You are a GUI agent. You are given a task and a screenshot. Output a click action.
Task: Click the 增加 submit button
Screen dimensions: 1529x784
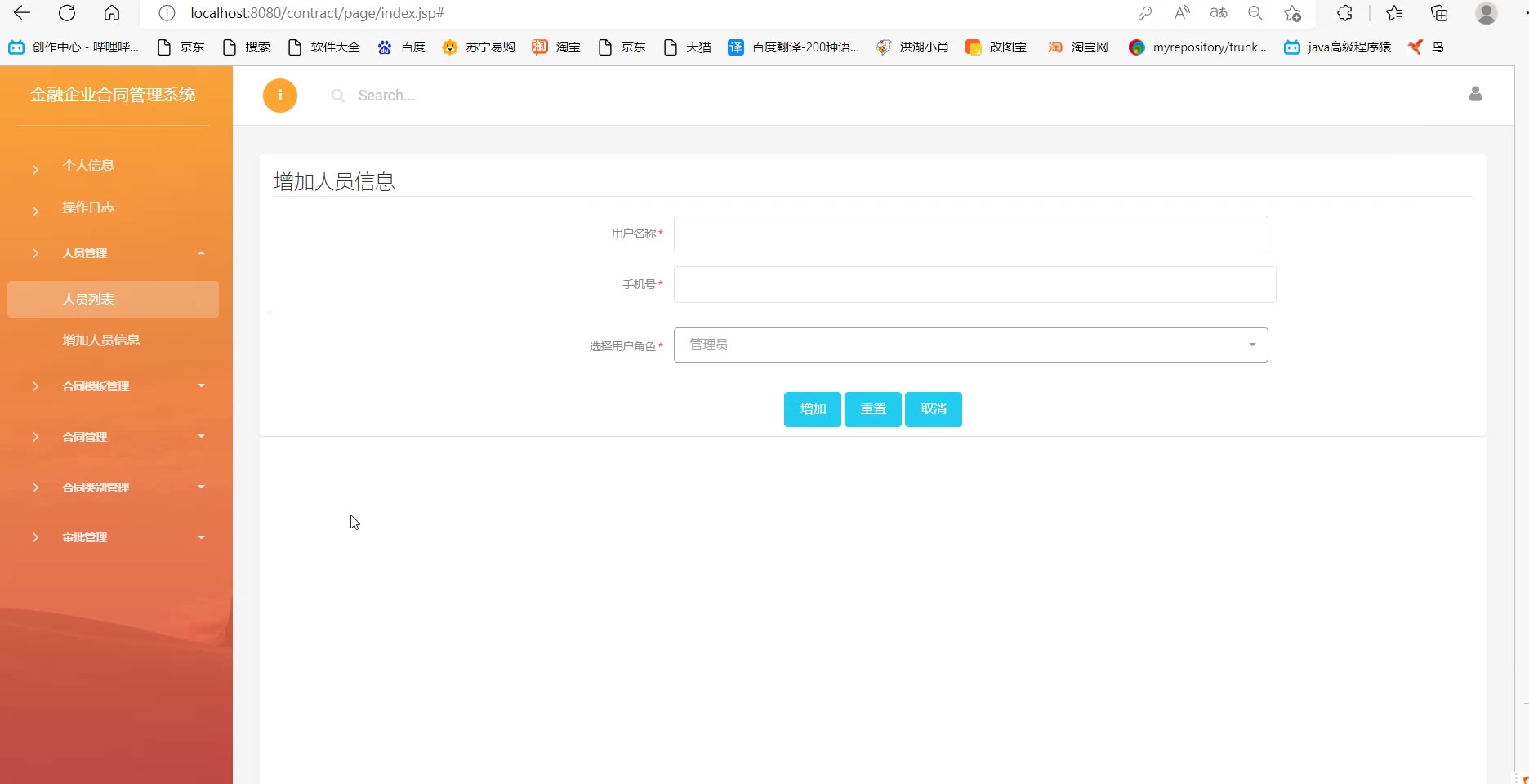pyautogui.click(x=813, y=409)
